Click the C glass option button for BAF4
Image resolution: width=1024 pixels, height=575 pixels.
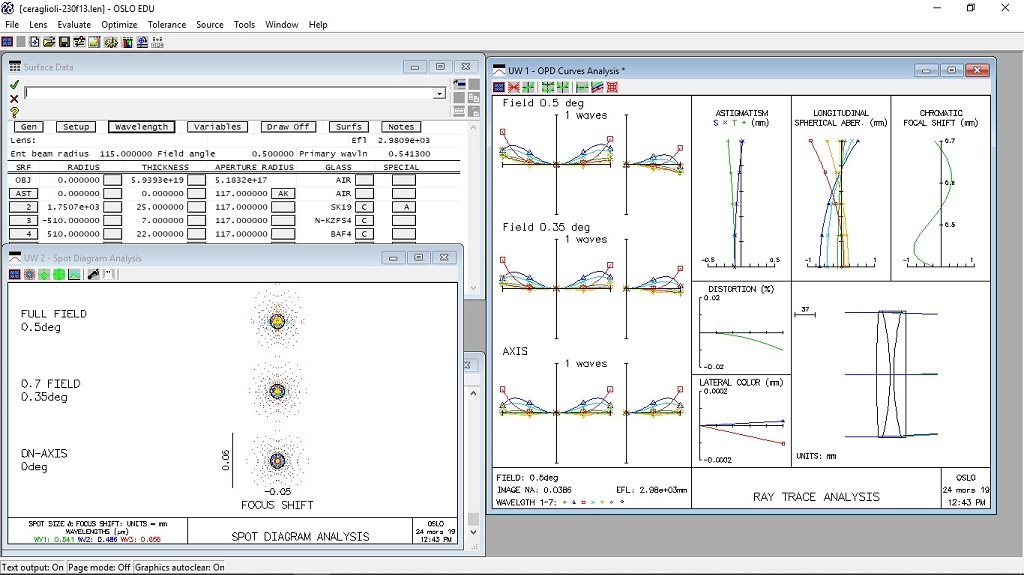click(364, 234)
